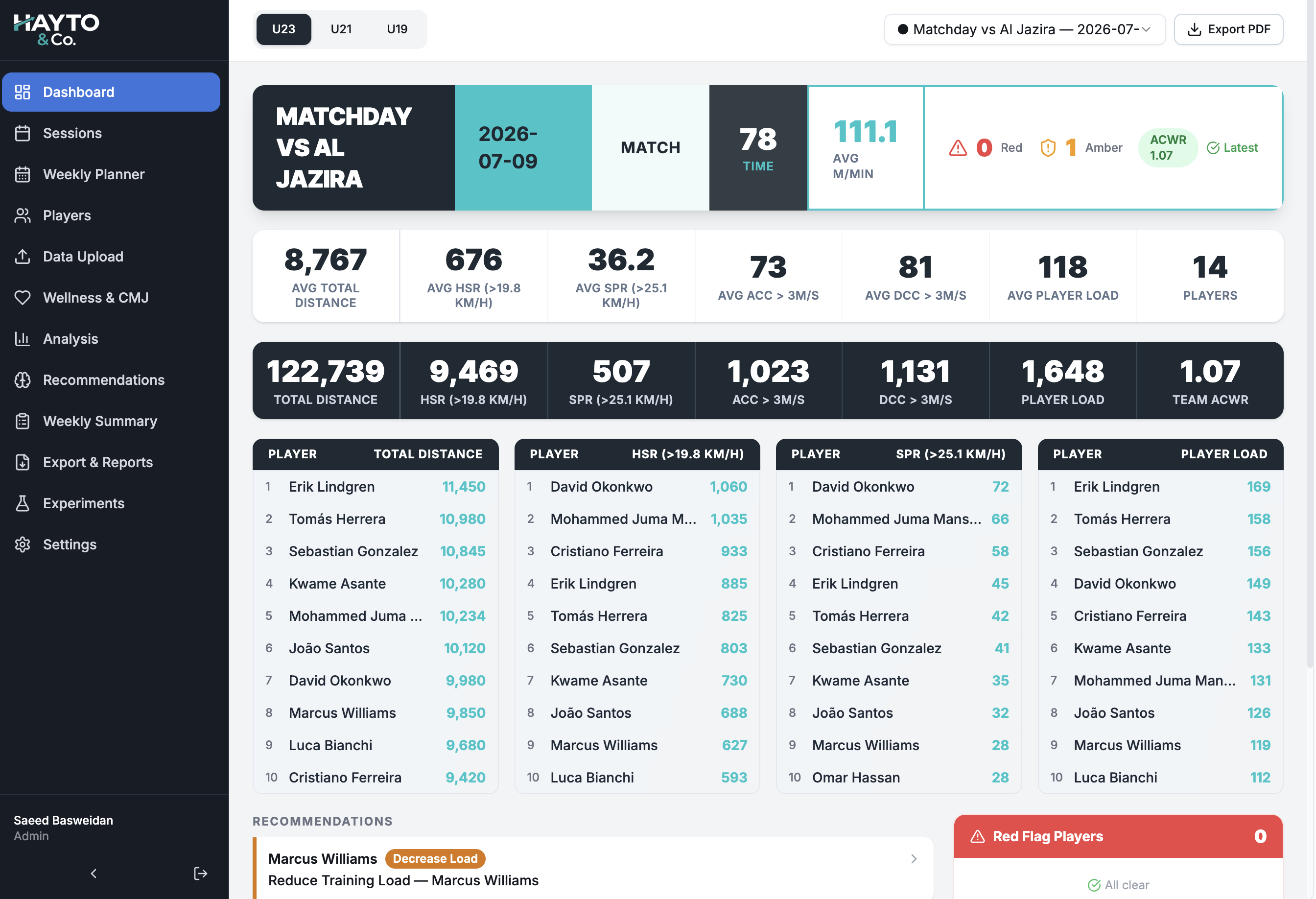Click the download icon on Export PDF
Viewport: 1316px width, 899px height.
[1194, 29]
